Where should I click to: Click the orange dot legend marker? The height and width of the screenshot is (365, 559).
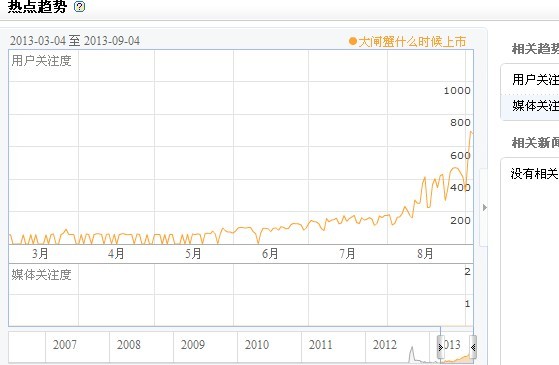353,42
